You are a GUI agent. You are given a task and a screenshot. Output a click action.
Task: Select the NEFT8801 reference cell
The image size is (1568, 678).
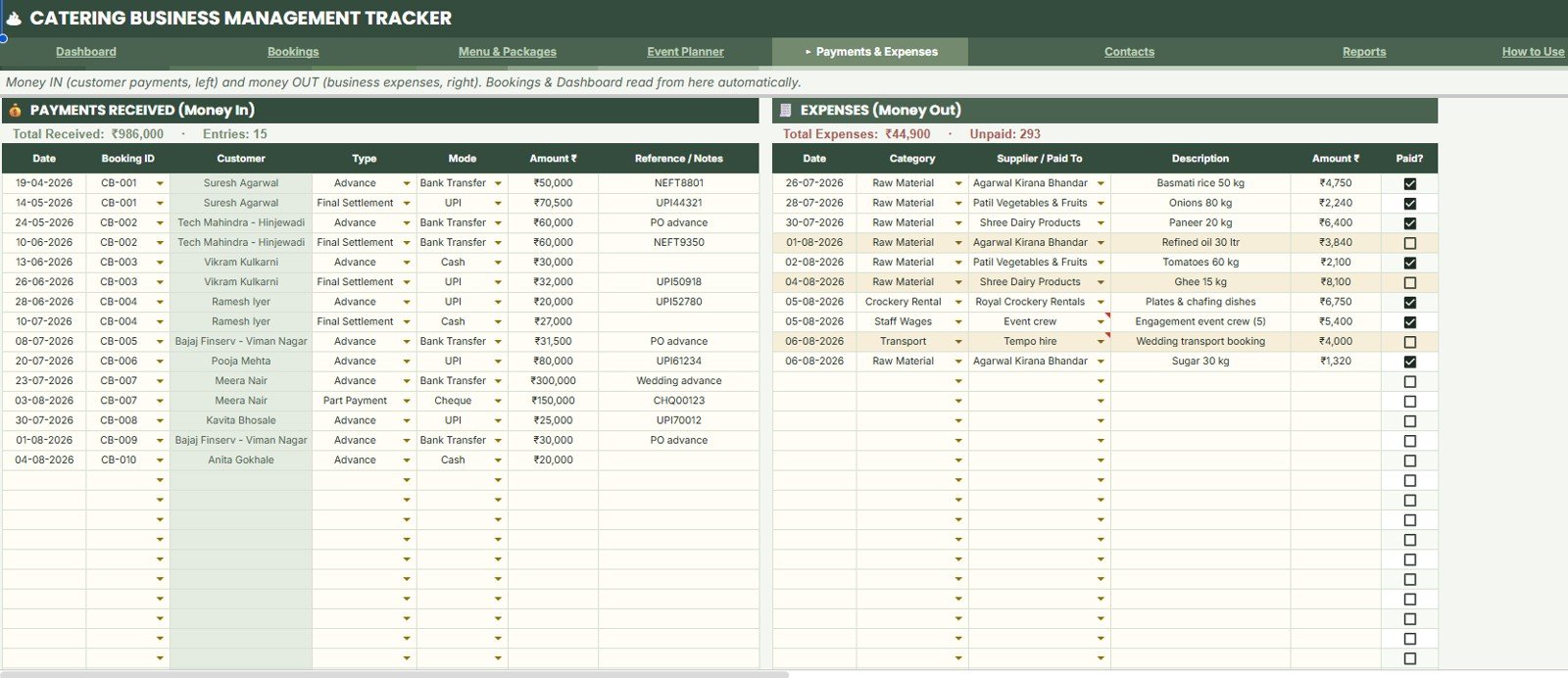(x=678, y=183)
